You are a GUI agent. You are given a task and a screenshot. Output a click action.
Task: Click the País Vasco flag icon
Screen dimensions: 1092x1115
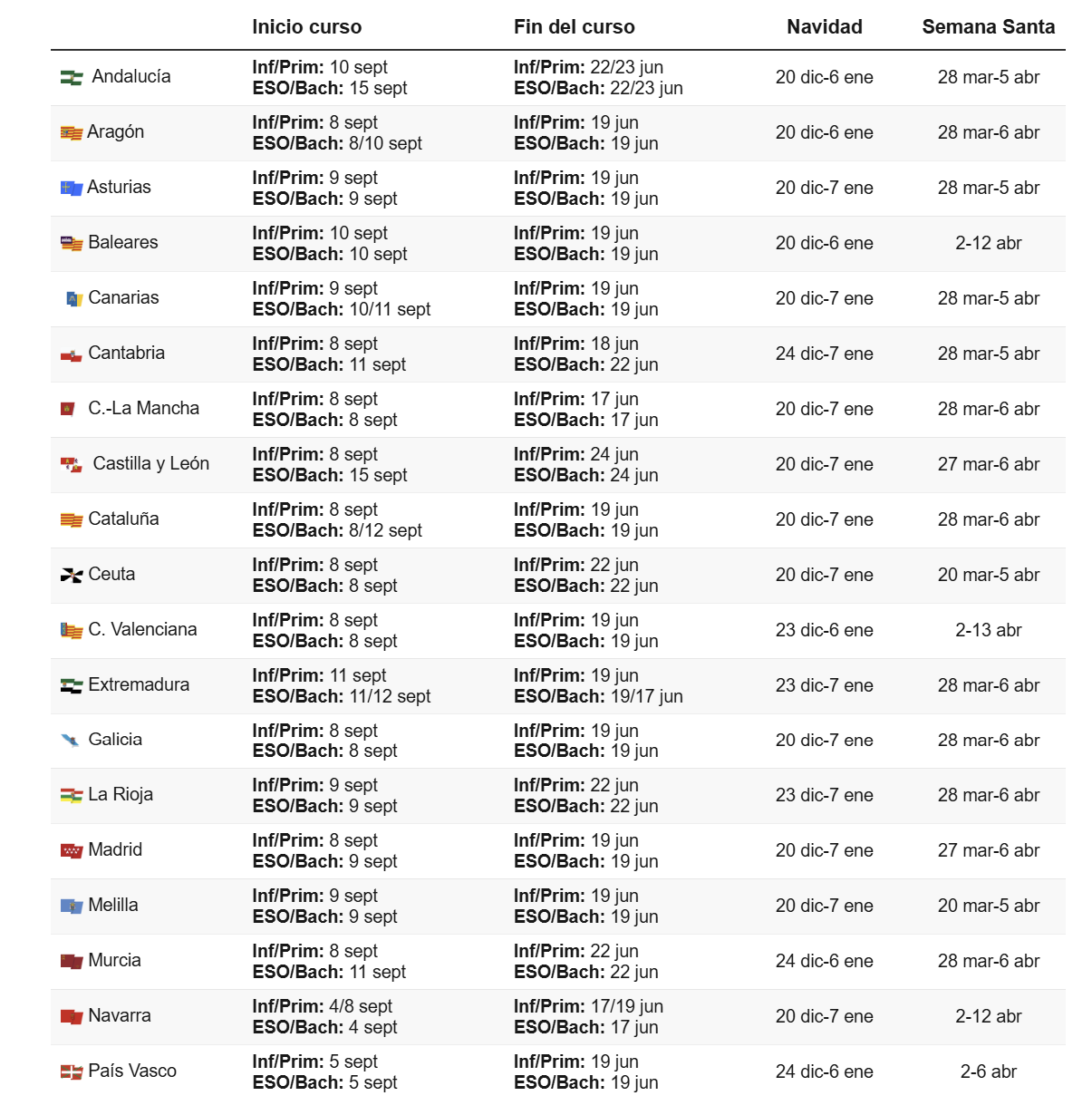72,1072
